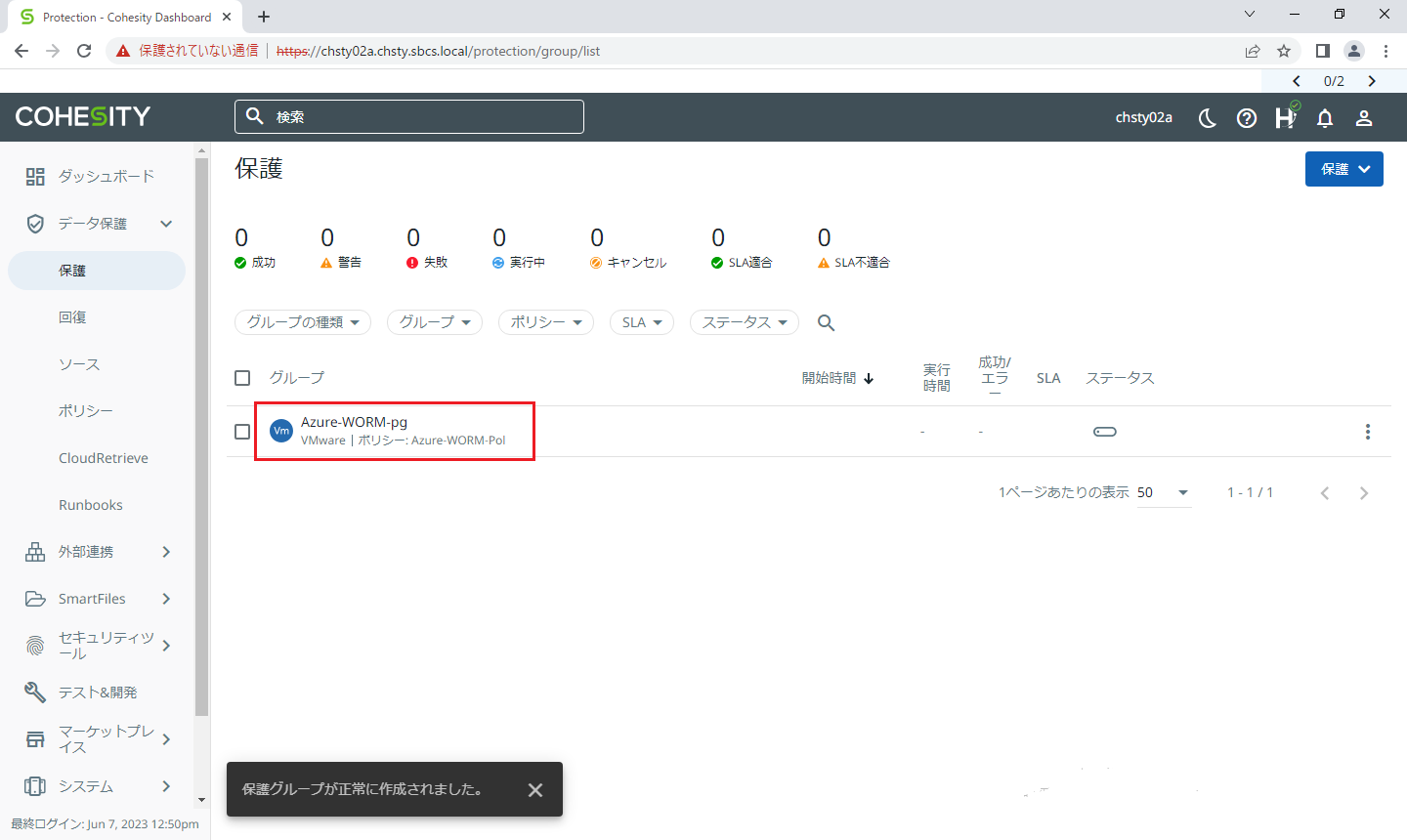Click the marketplace store icon
Image resolution: width=1407 pixels, height=840 pixels.
click(x=35, y=739)
